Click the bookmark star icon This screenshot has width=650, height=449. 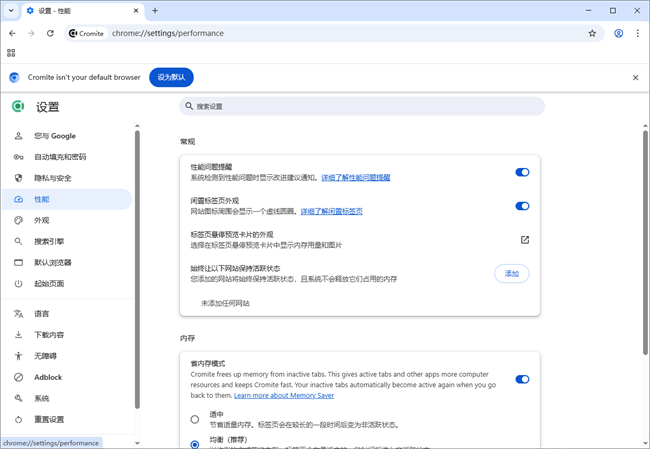tap(592, 33)
